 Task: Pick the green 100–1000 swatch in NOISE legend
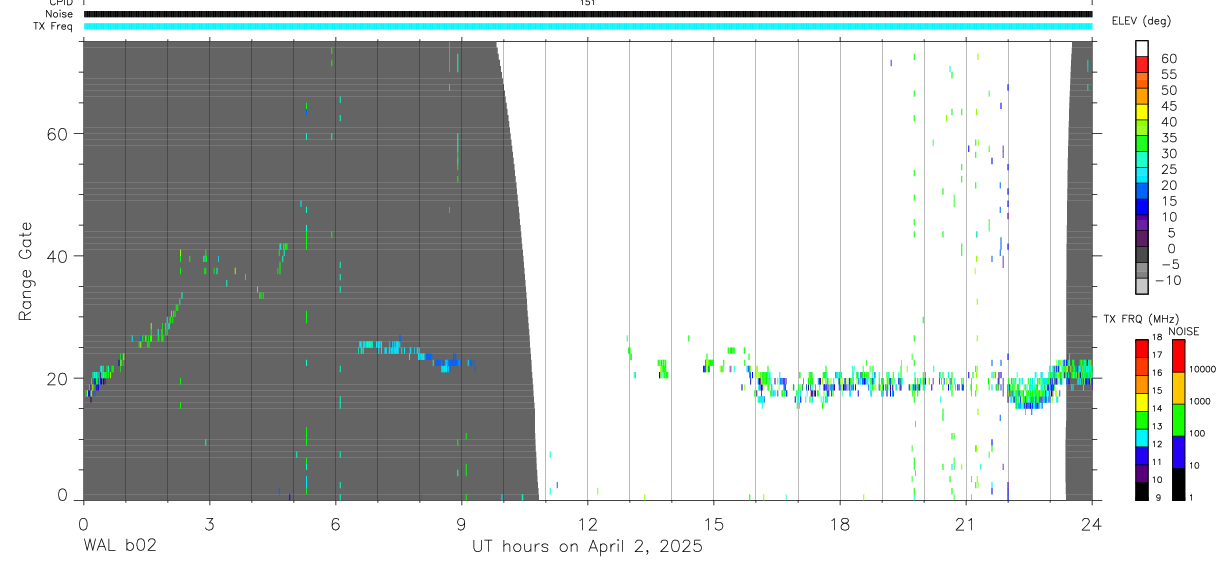pyautogui.click(x=1178, y=420)
